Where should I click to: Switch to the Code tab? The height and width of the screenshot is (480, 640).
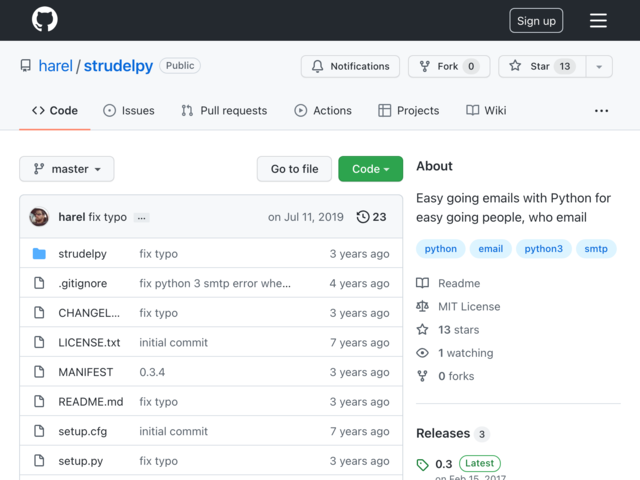[55, 111]
